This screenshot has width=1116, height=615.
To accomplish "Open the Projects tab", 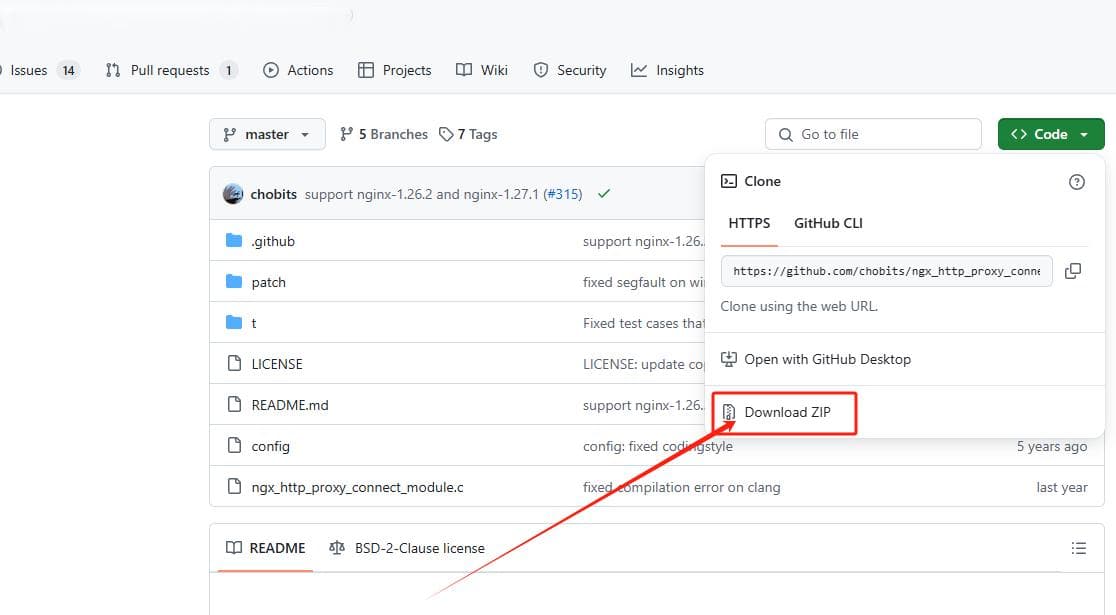I will [395, 70].
